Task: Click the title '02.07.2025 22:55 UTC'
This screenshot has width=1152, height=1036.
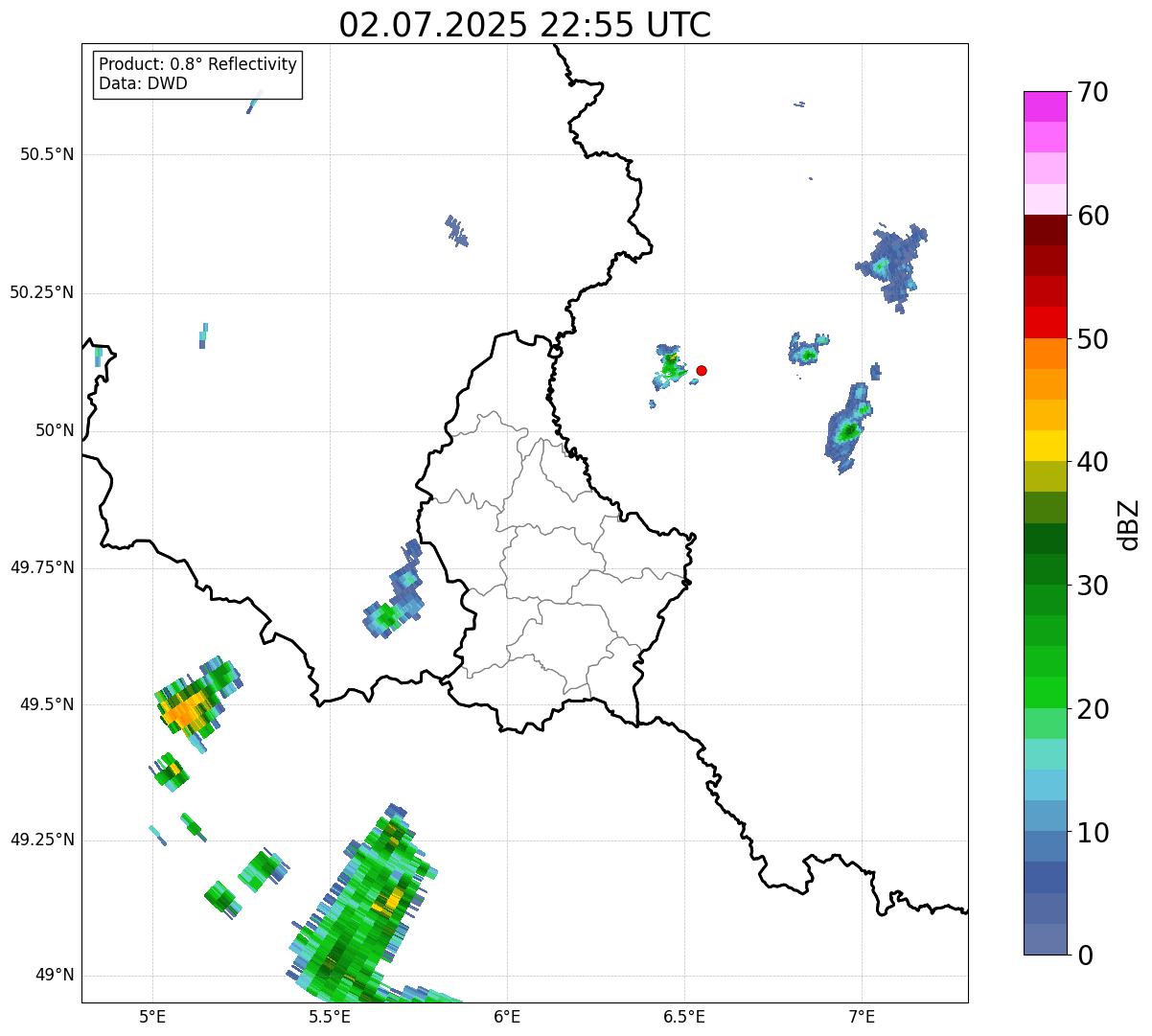Action: click(525, 25)
